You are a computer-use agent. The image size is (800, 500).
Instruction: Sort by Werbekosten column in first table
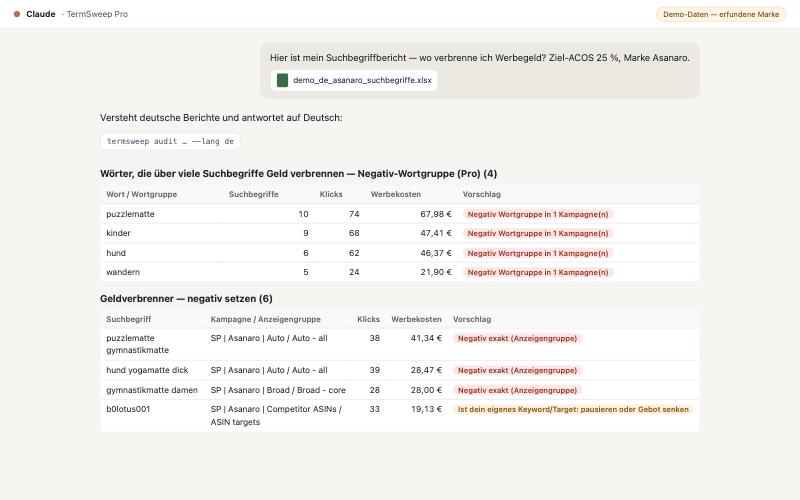point(395,194)
